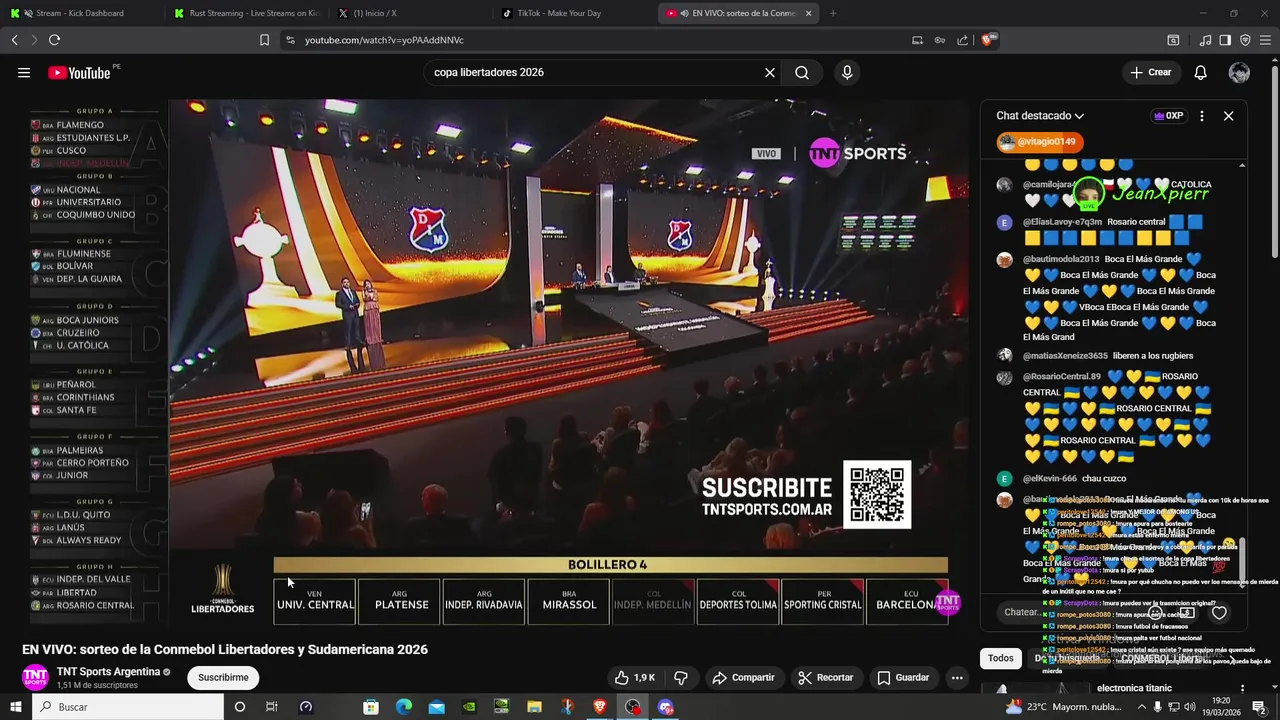Toggle the browser sidebar panel
The image size is (1280, 720).
pos(1225,40)
